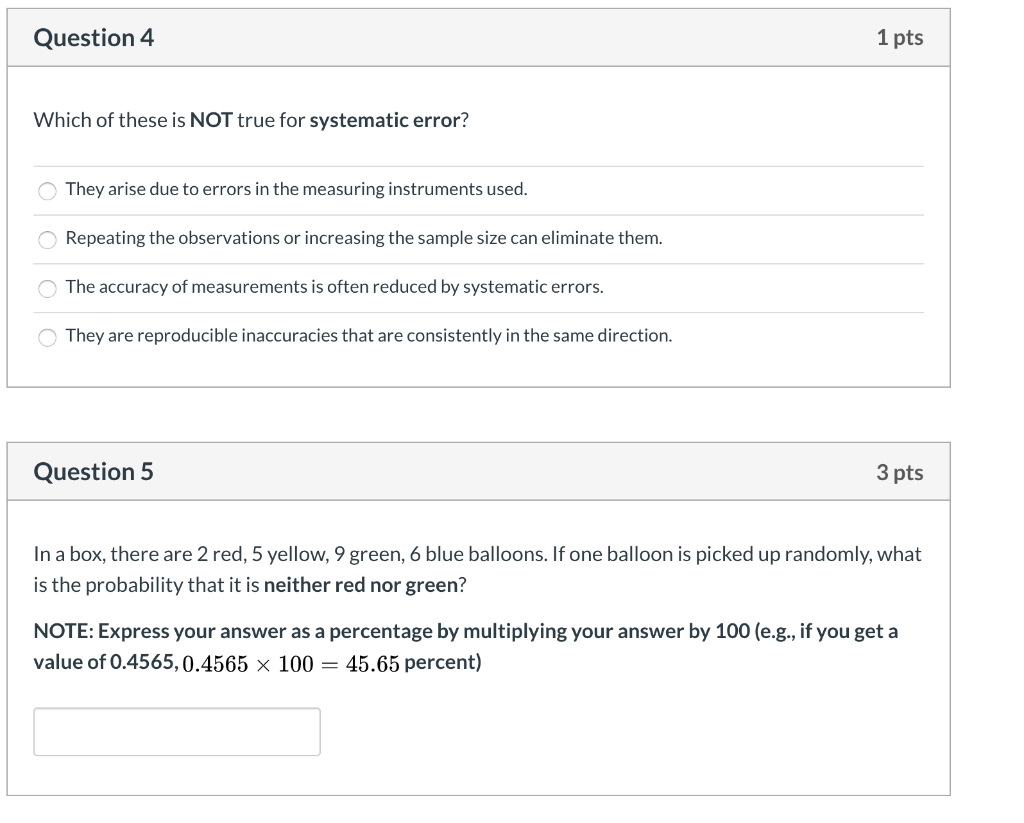Viewport: 1024px width, 823px height.
Task: Click the prompt 'Which of these is NOT true'
Action: pyautogui.click(x=251, y=120)
